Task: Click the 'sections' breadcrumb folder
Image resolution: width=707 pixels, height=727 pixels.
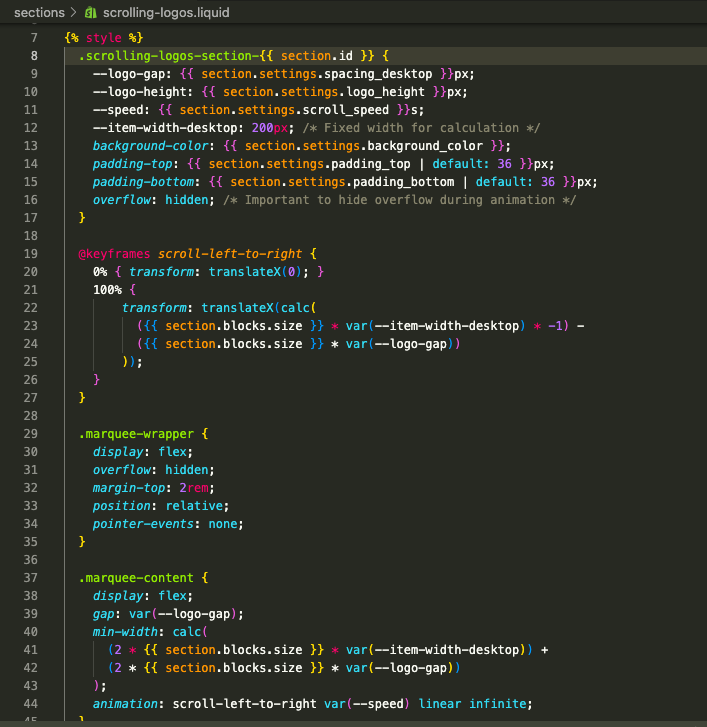Action: pos(39,13)
